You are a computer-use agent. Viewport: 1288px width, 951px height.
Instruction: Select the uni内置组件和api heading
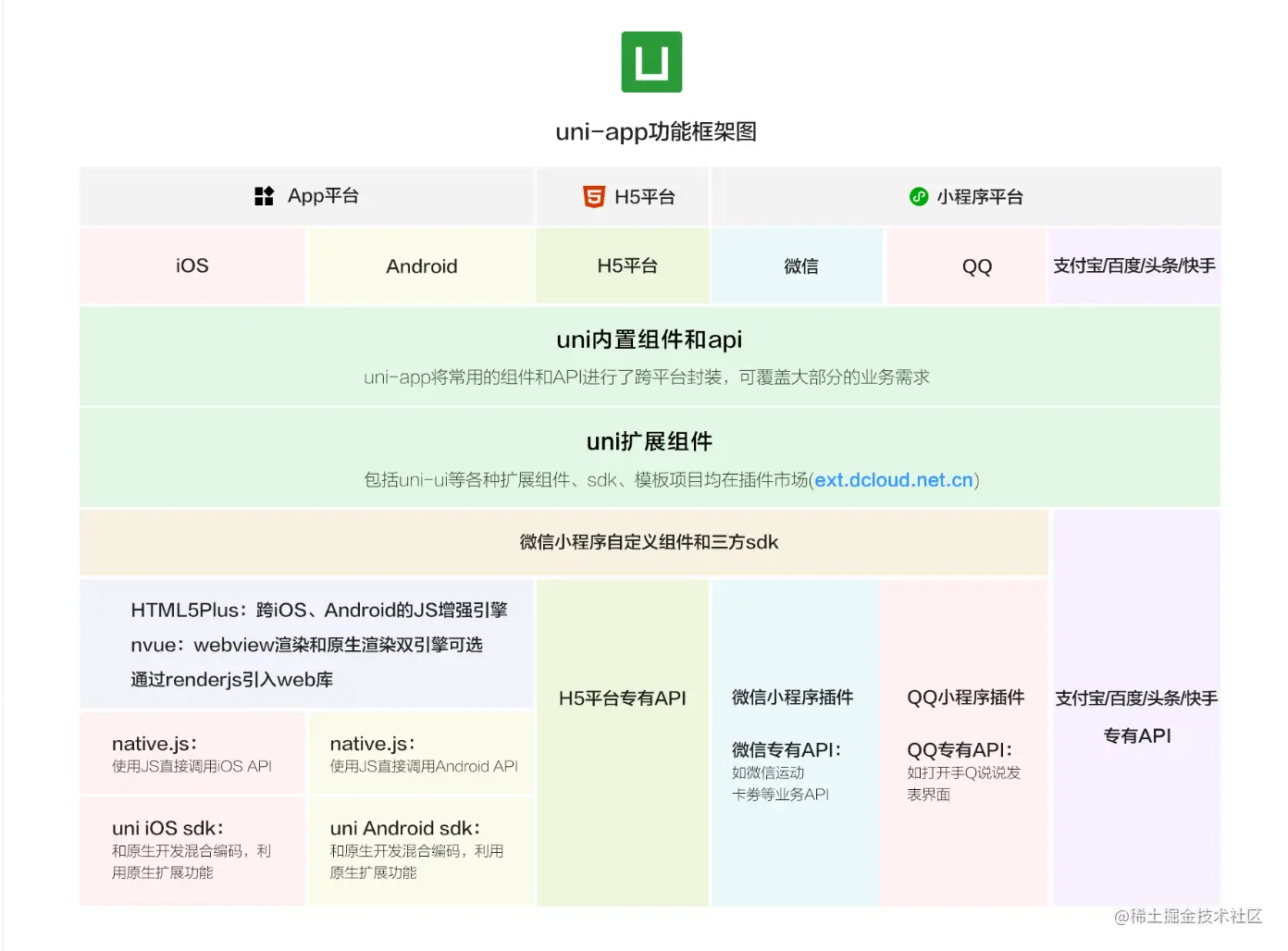click(x=650, y=340)
